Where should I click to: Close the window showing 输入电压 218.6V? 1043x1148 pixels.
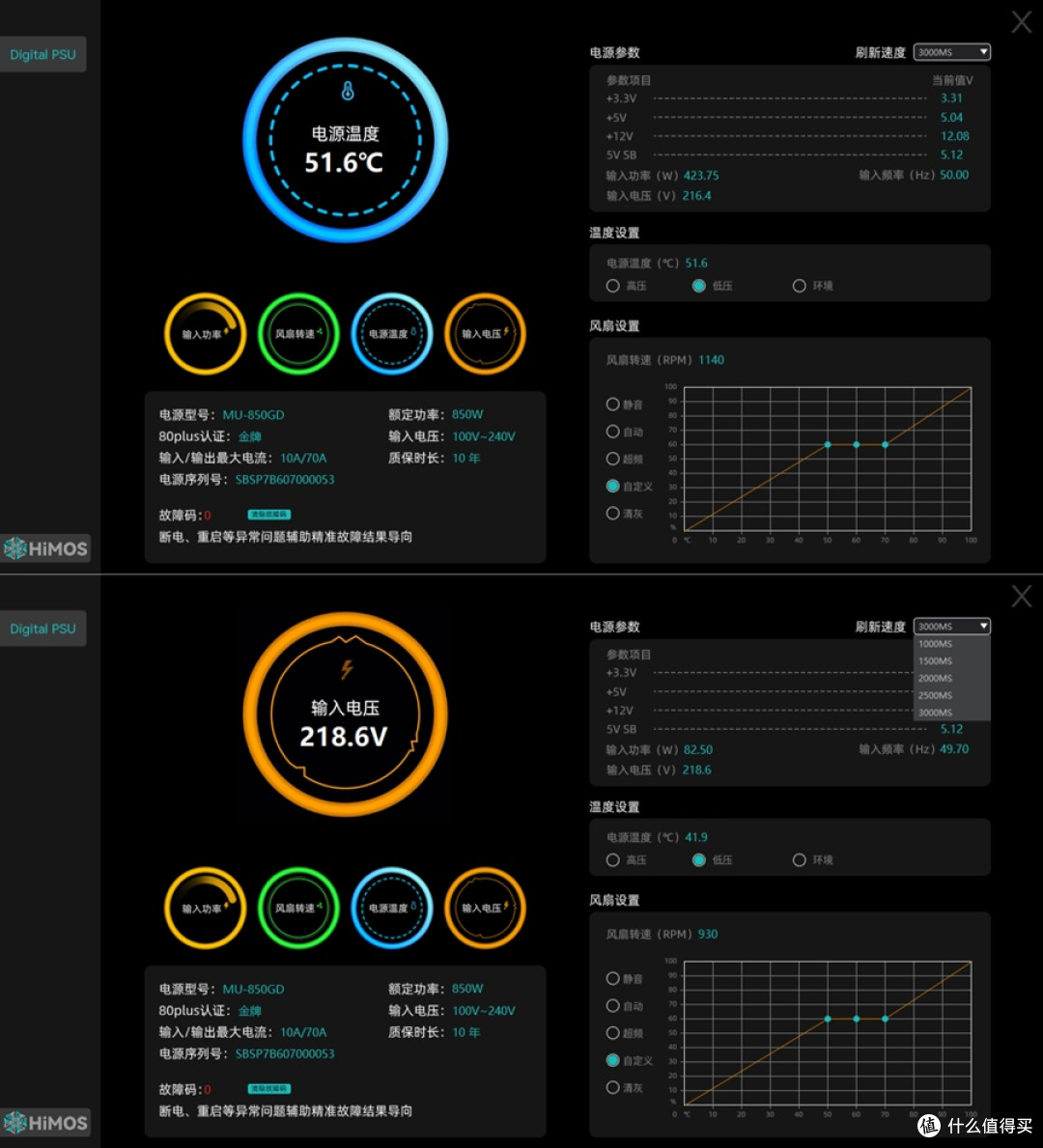(x=1022, y=596)
